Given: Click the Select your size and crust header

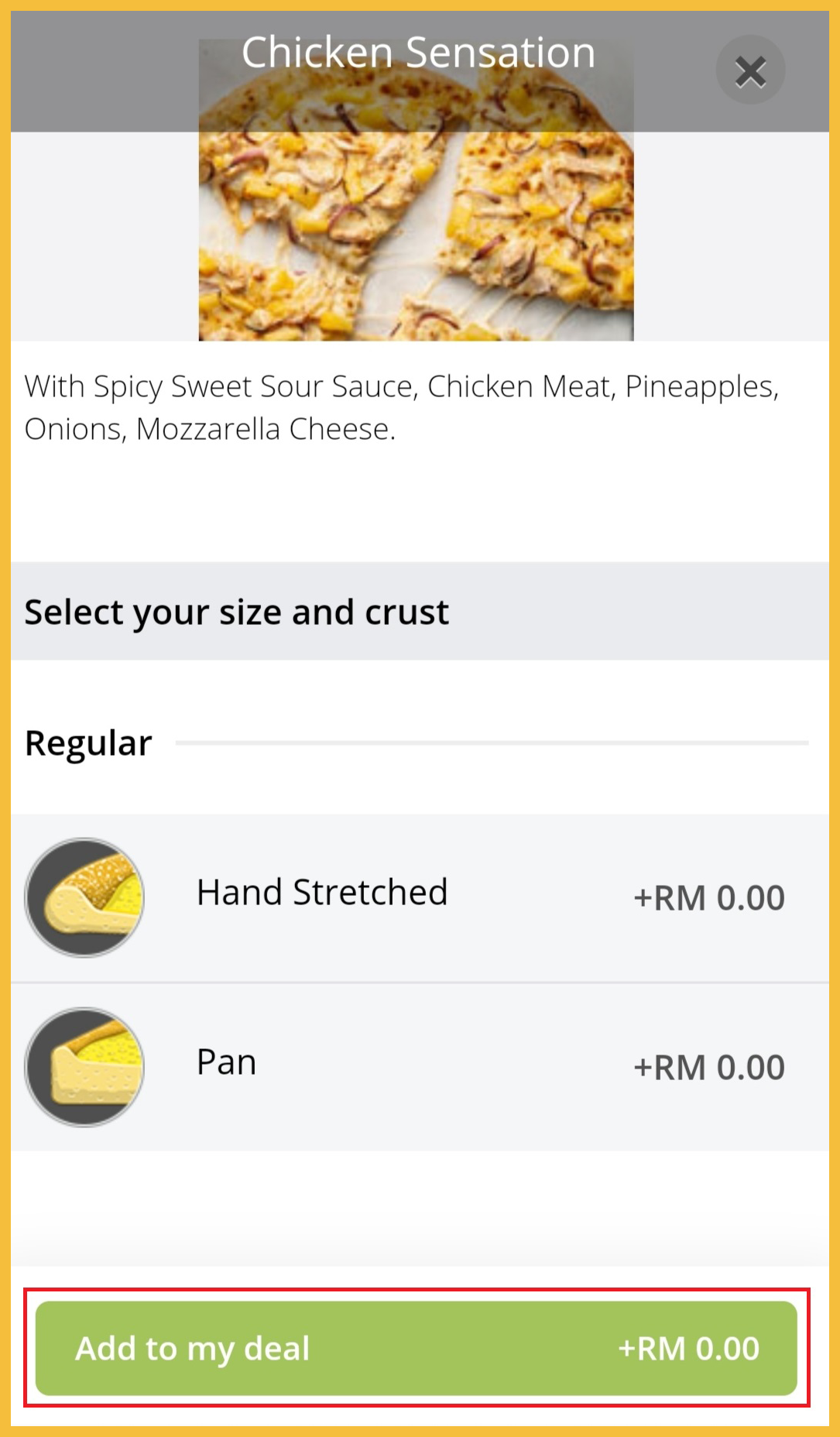Looking at the screenshot, I should [236, 612].
